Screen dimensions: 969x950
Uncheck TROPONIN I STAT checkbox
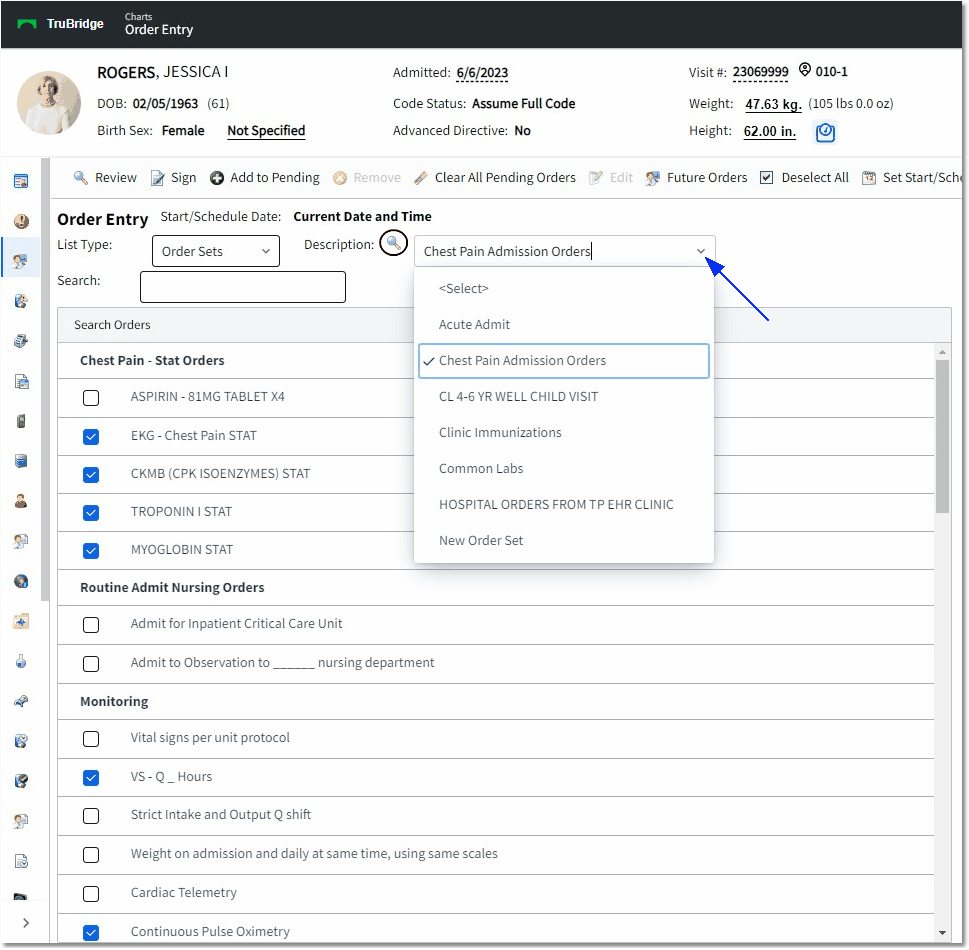pyautogui.click(x=91, y=513)
